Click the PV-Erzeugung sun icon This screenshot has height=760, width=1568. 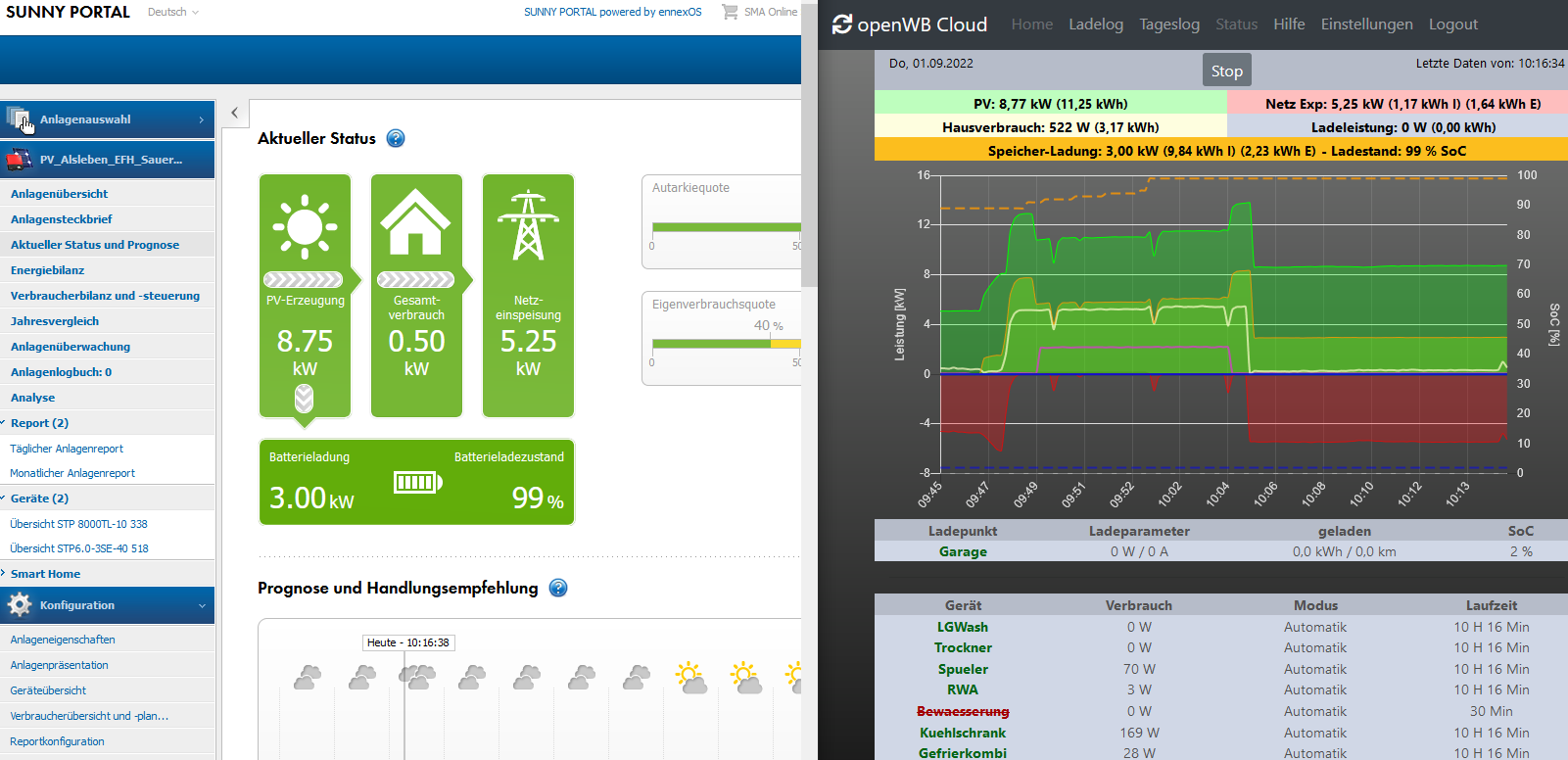point(305,226)
